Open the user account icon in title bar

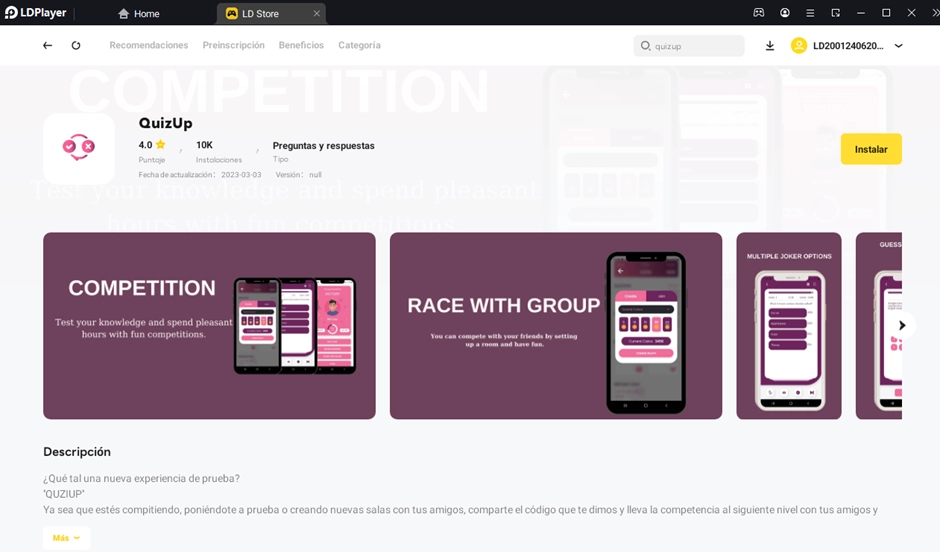click(x=785, y=13)
